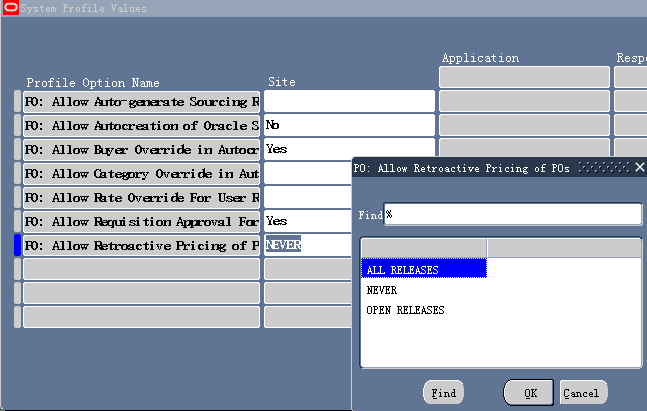Confirm selection with OK button
647x411 pixels.
point(529,392)
